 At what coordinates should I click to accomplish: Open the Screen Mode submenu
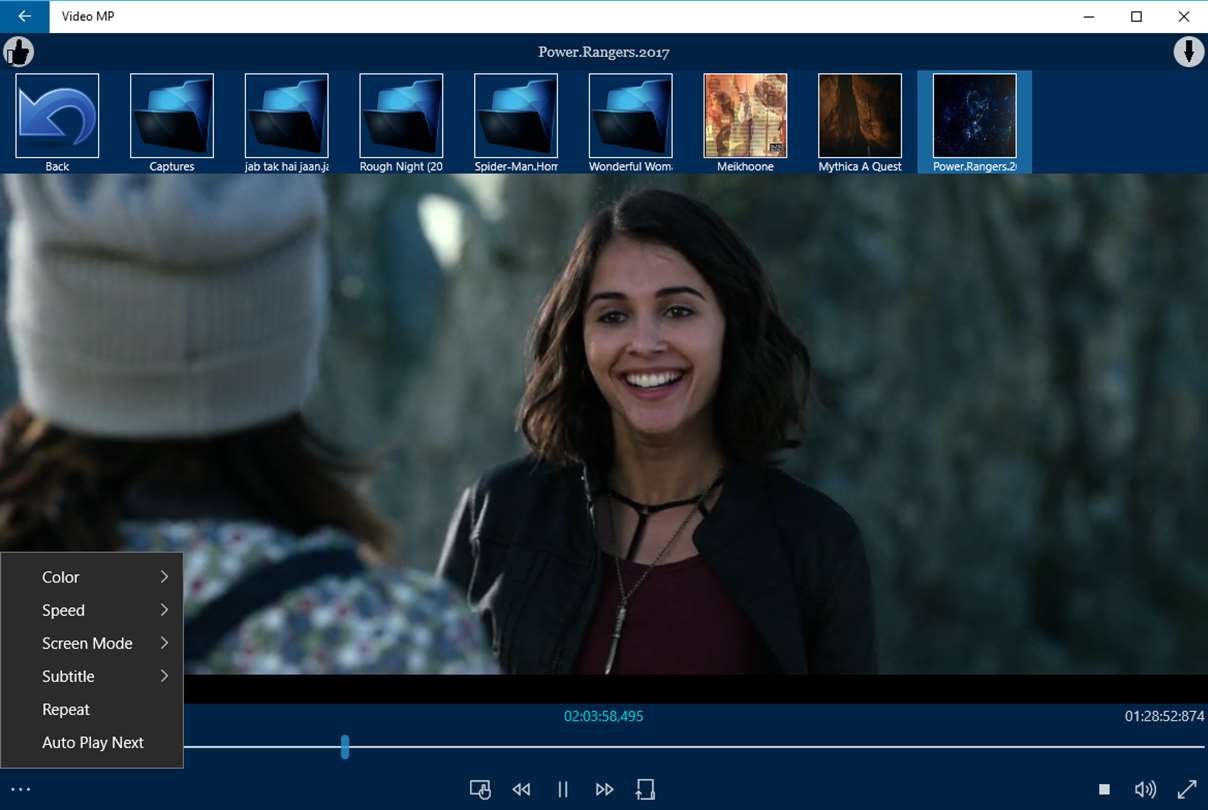pos(92,643)
